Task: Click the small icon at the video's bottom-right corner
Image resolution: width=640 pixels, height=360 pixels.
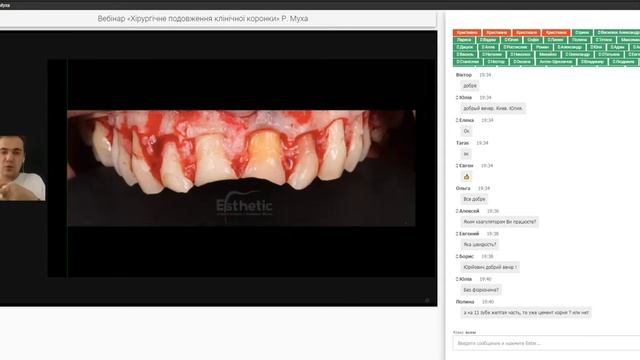Action: (427, 300)
